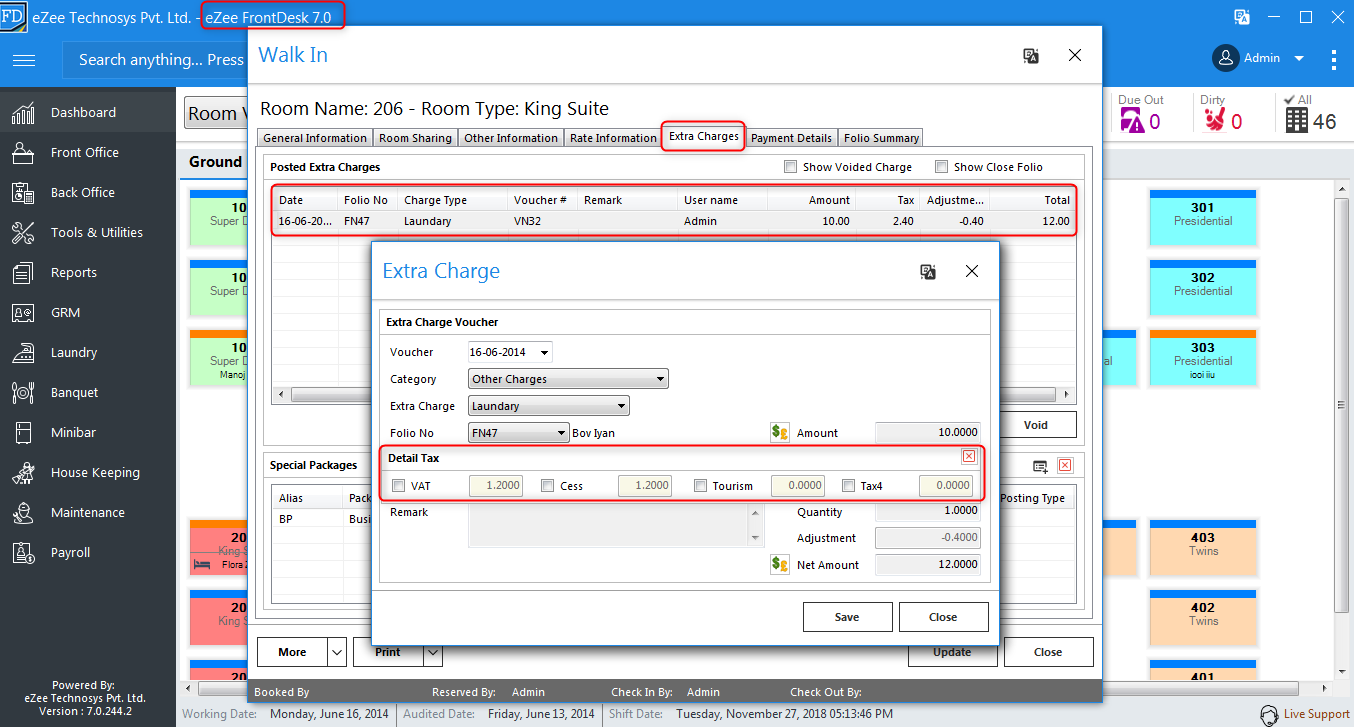The image size is (1354, 727).
Task: Open the Folio No FN47 dropdown
Action: (562, 433)
